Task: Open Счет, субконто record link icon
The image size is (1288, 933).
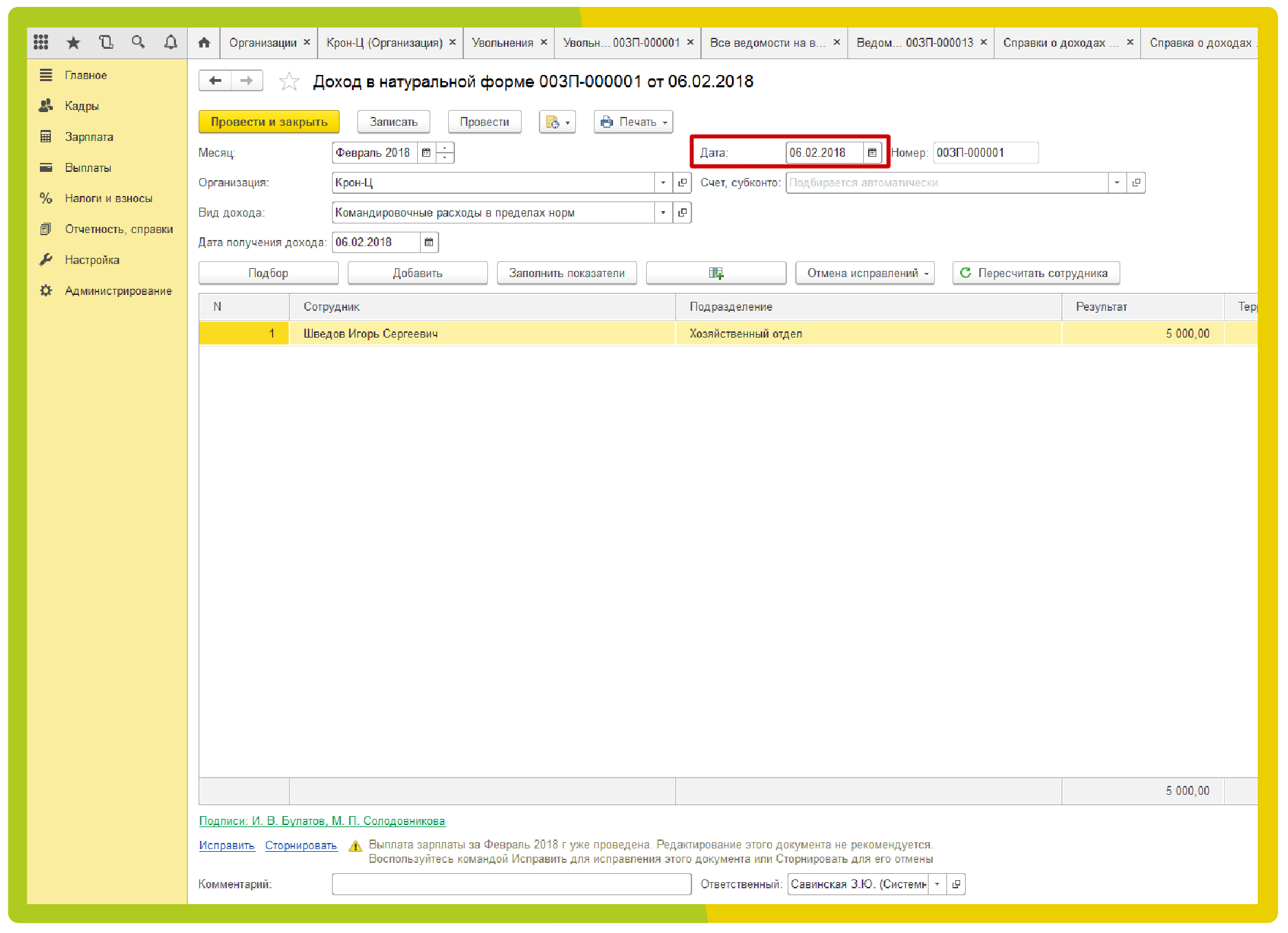Action: click(1136, 183)
